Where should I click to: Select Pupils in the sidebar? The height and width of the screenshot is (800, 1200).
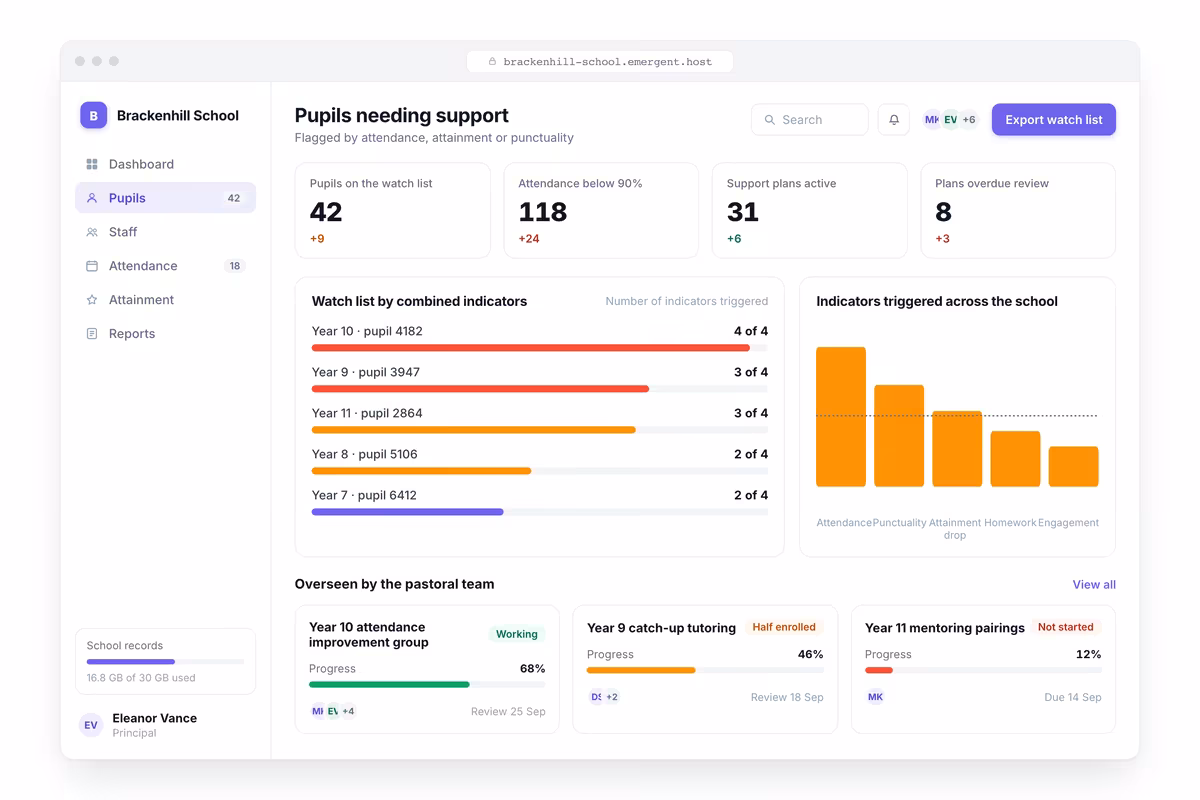coord(165,198)
